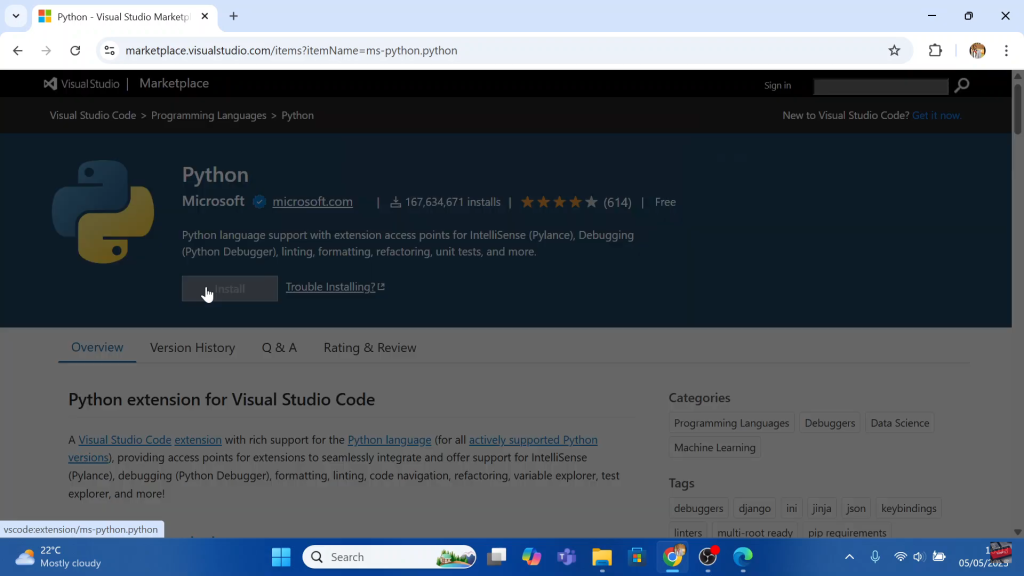The height and width of the screenshot is (576, 1024).
Task: Open weather widget 22°C Mostly cloudy
Action: click(x=57, y=557)
